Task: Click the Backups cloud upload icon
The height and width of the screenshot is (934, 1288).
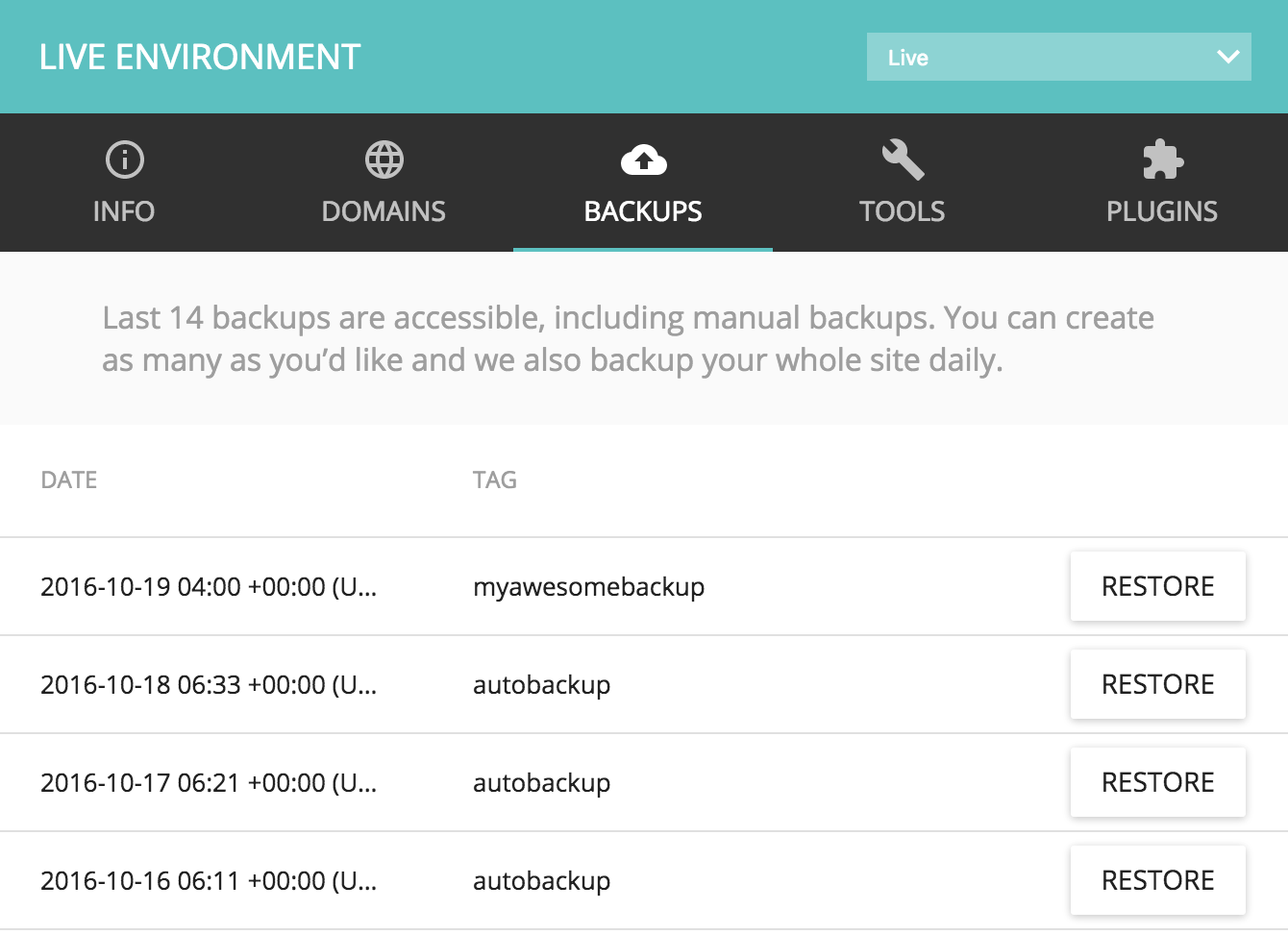Action: click(643, 159)
